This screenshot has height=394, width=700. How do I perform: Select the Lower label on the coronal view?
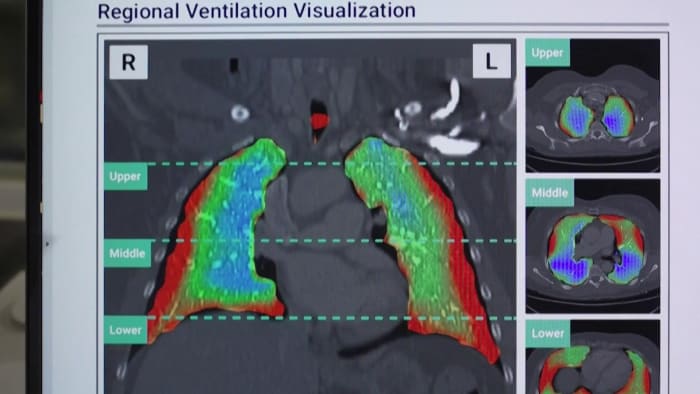[125, 330]
